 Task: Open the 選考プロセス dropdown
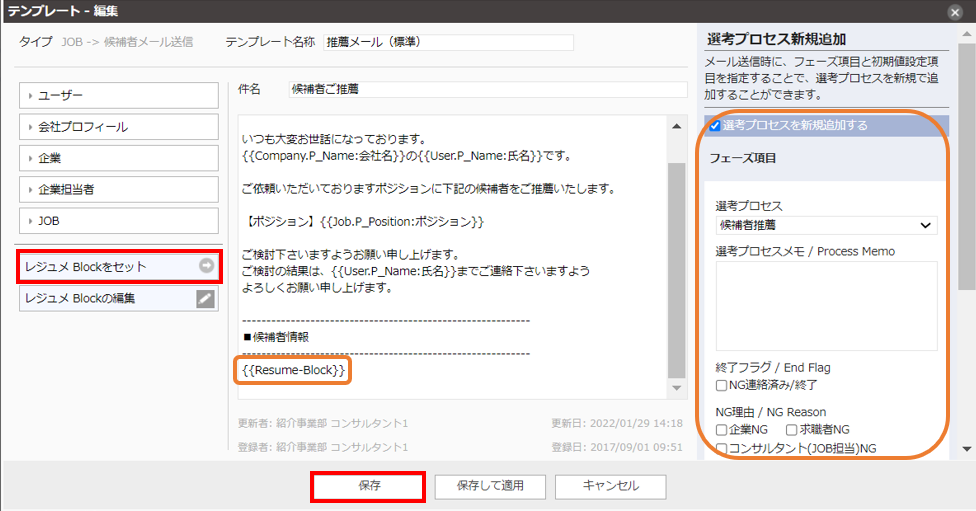pyautogui.click(x=826, y=225)
